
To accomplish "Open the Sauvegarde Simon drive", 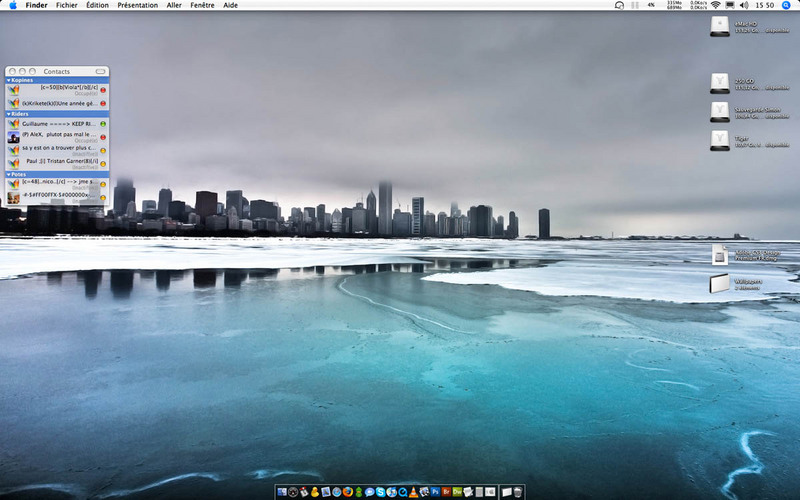I will click(x=720, y=112).
